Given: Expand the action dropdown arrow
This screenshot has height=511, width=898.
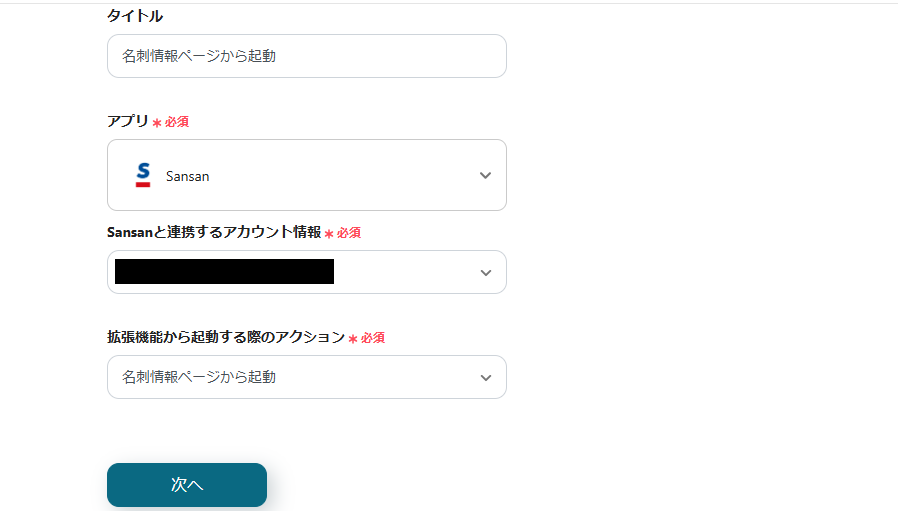Looking at the screenshot, I should click(485, 378).
